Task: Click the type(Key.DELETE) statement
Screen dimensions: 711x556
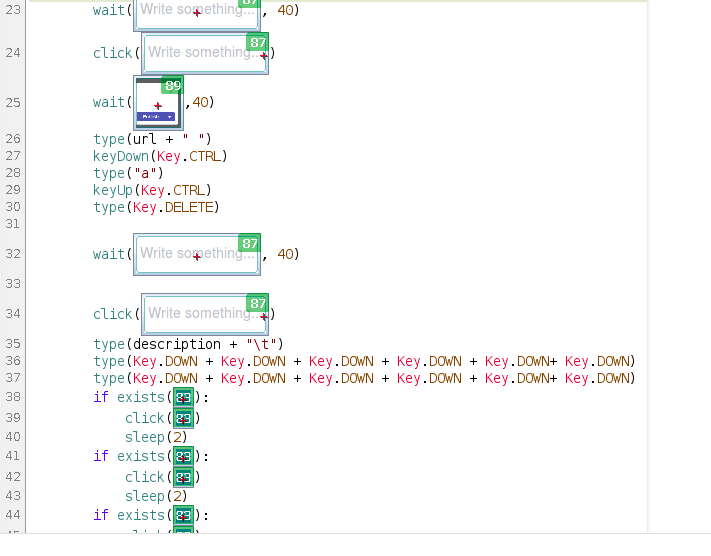Action: (156, 207)
